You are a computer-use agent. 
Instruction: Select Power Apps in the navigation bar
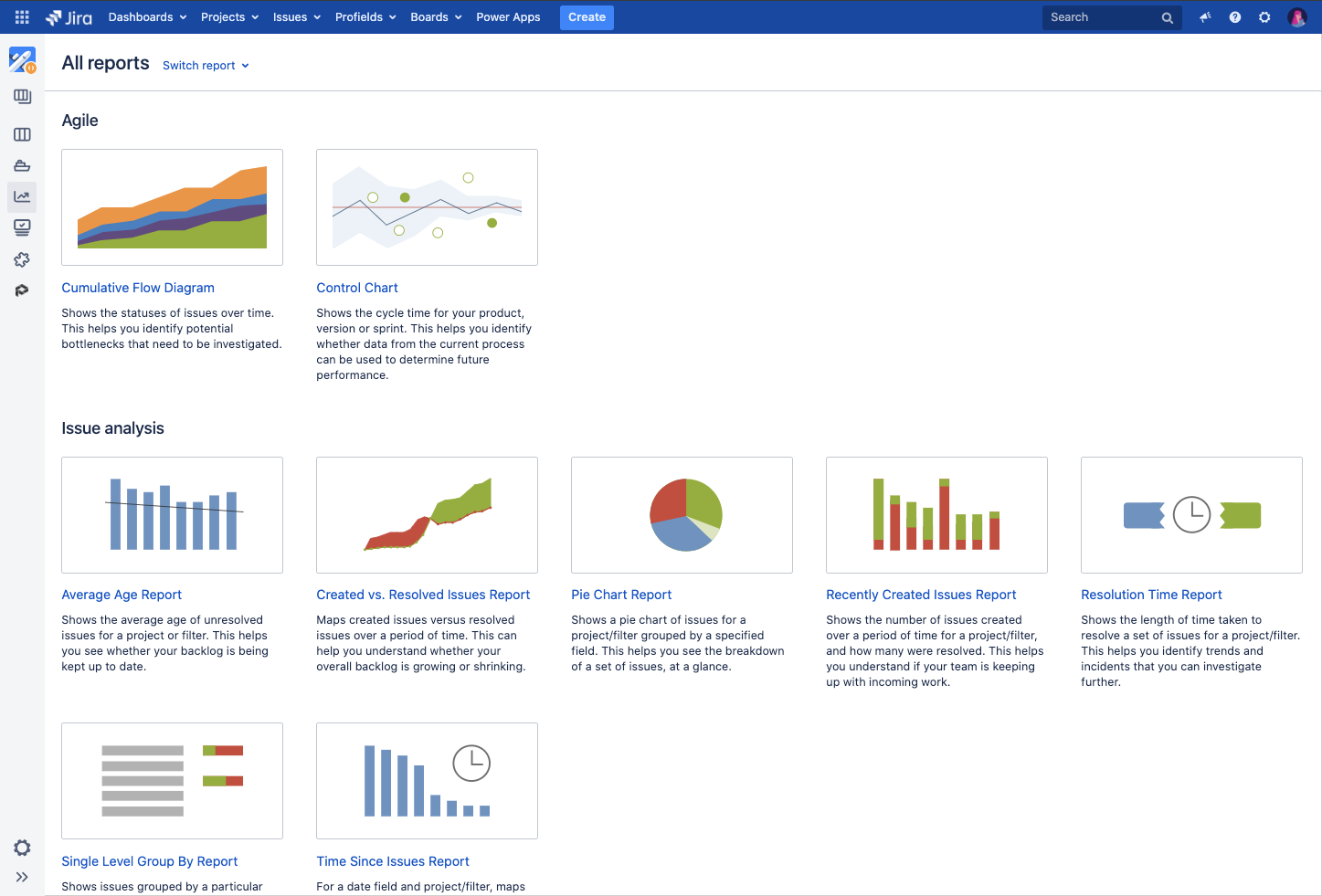(508, 16)
